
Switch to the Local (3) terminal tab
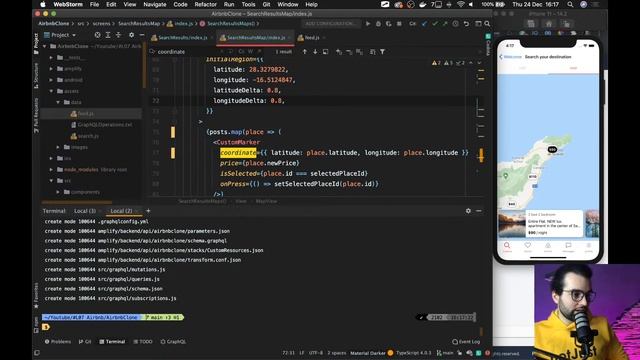(x=85, y=211)
